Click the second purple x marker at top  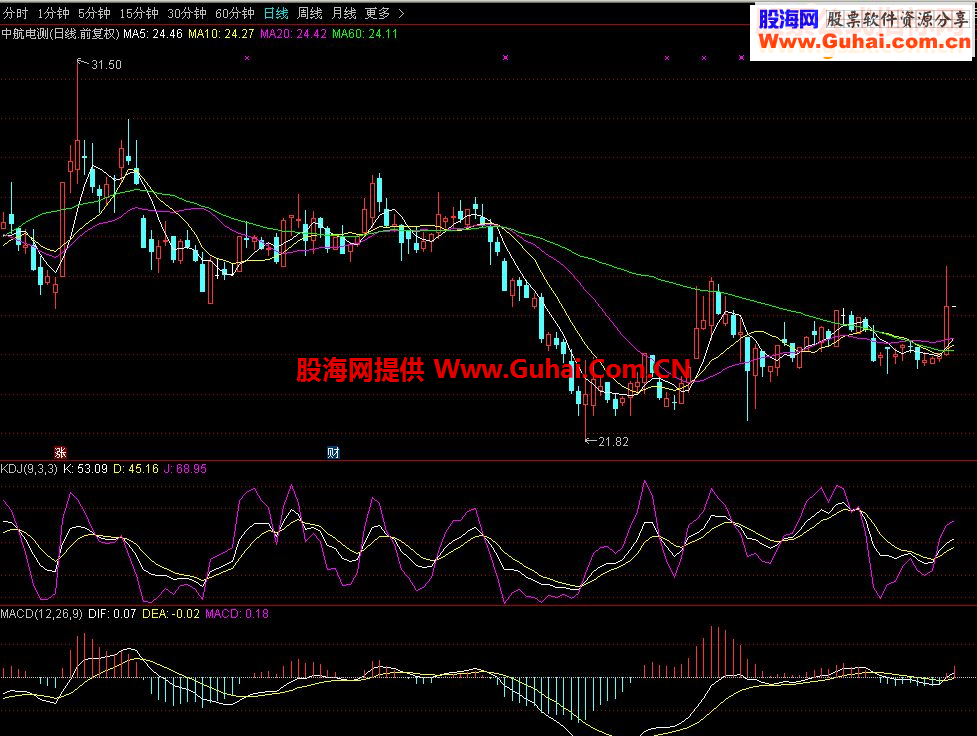coord(505,57)
